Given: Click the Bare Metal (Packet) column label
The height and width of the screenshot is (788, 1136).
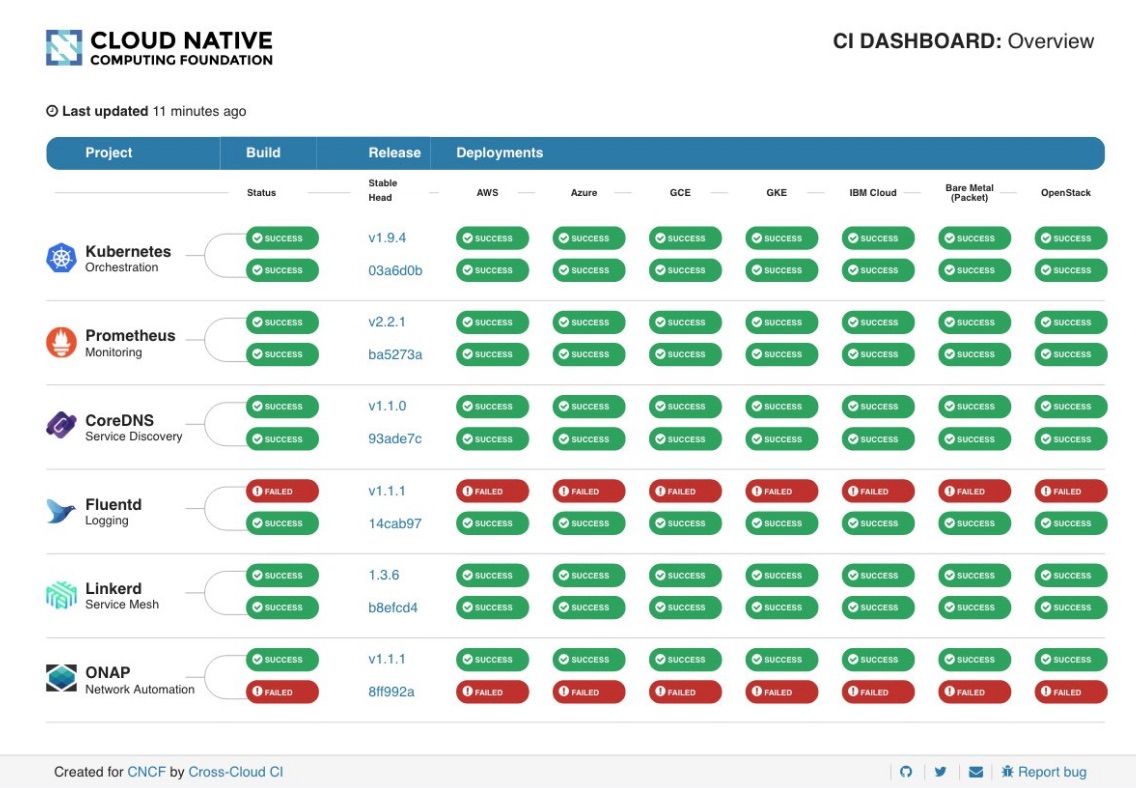Looking at the screenshot, I should tap(969, 193).
